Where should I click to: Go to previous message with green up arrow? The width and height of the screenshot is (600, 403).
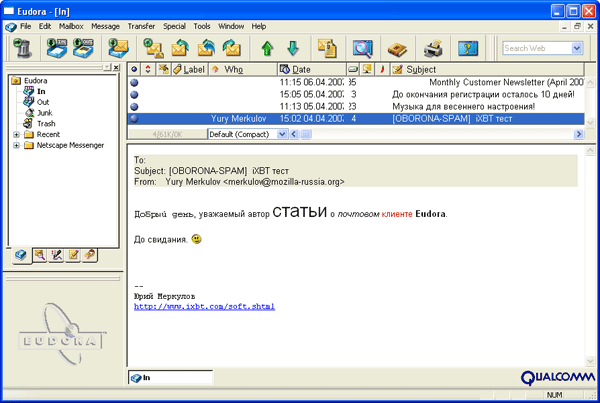point(267,48)
